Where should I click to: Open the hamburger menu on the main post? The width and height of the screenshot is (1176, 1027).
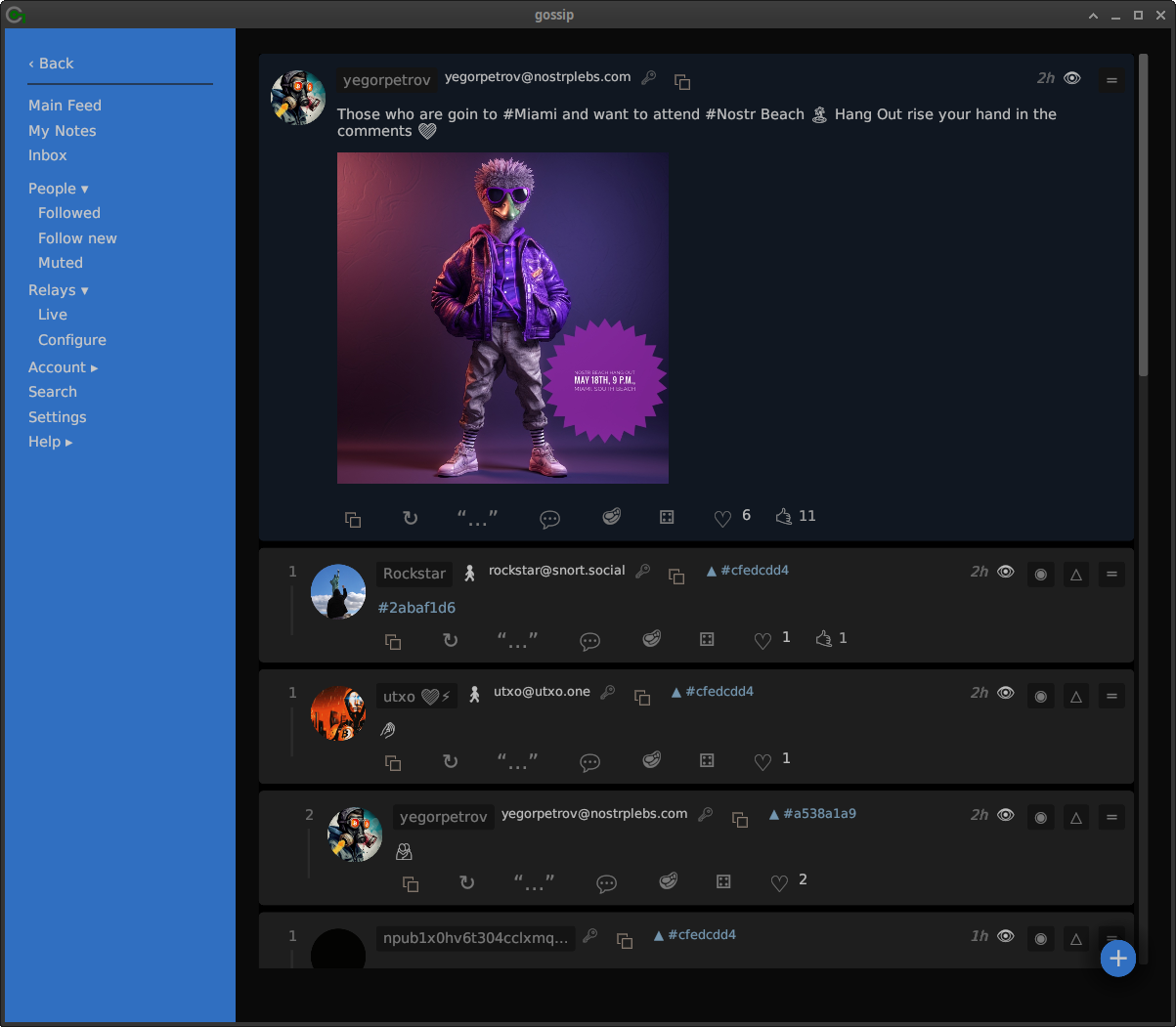1111,80
